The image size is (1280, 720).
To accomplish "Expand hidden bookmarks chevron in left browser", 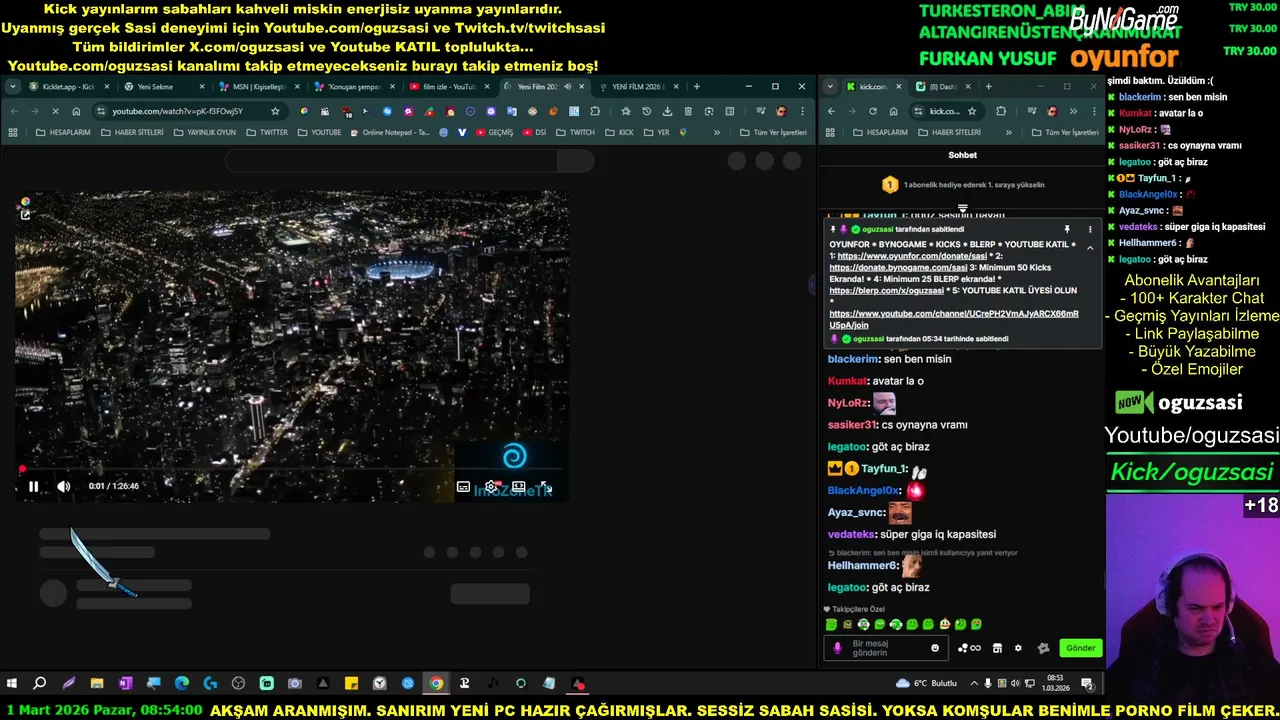I will (716, 132).
